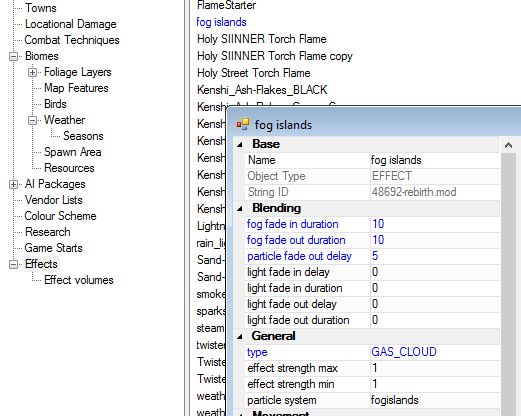
Task: Collapse the Weather tree node
Action: point(32,120)
